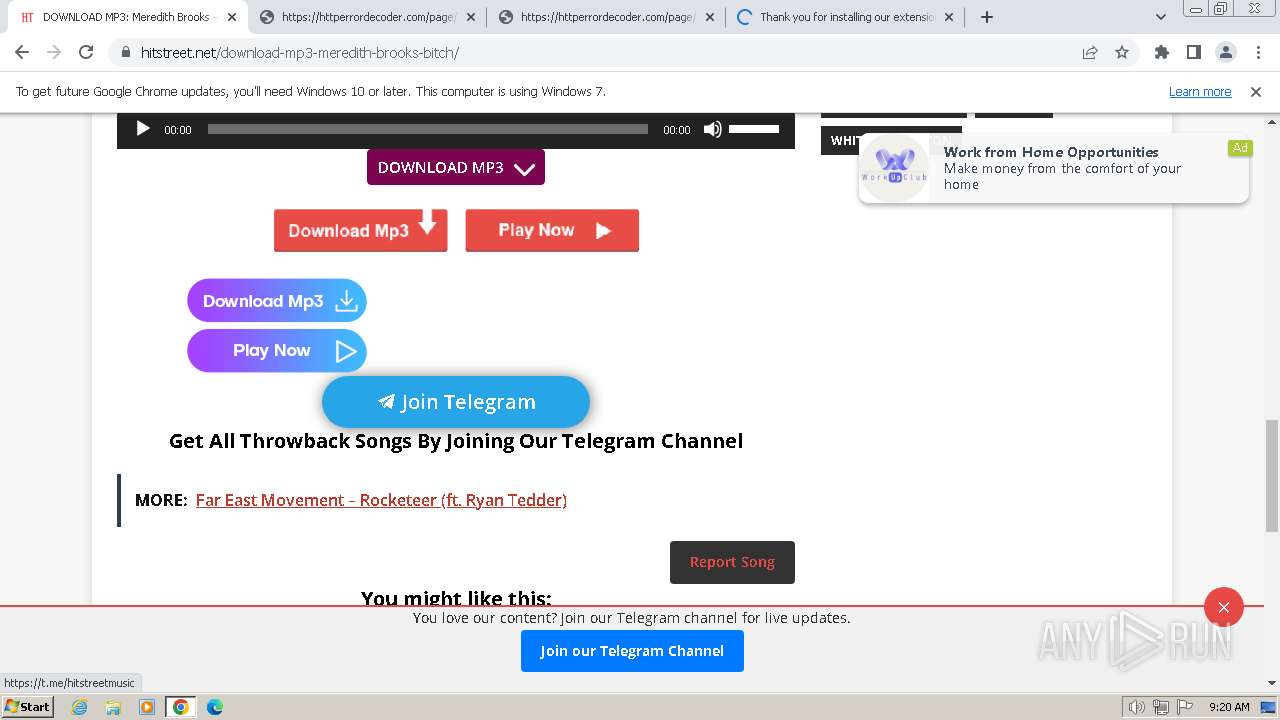1280x720 pixels.
Task: Expand the purple DOWNLOAD MP3 dropdown
Action: tap(456, 167)
